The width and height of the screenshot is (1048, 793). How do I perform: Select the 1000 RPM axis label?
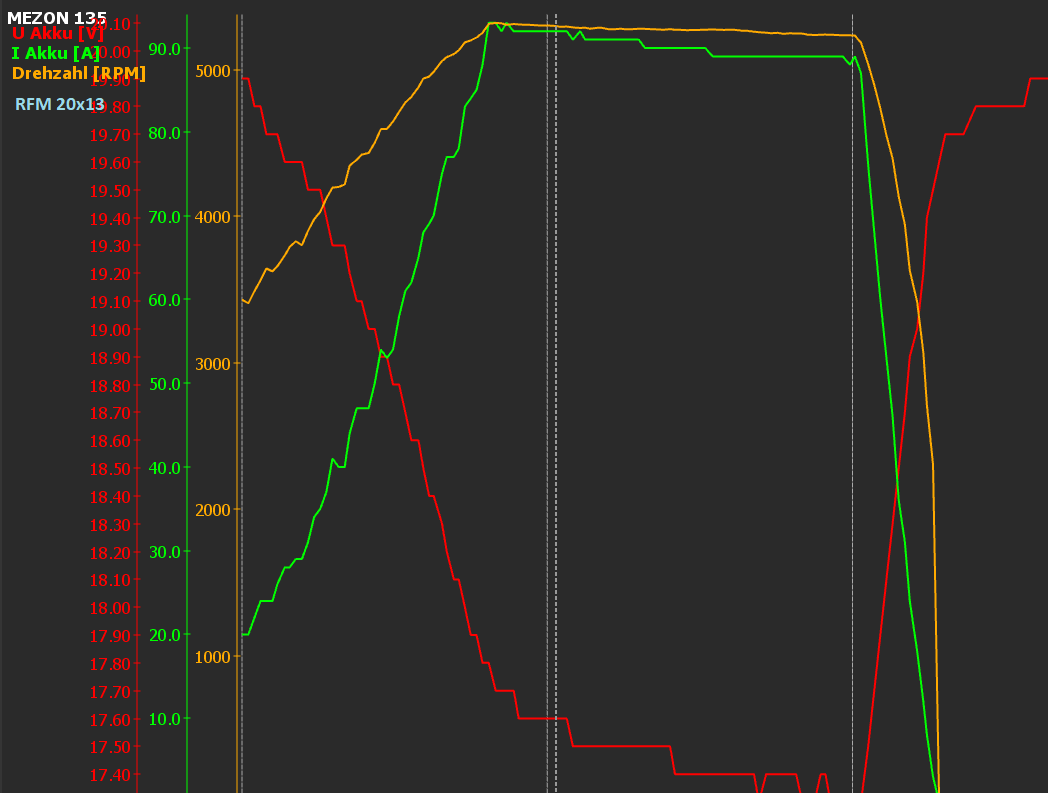[x=212, y=657]
